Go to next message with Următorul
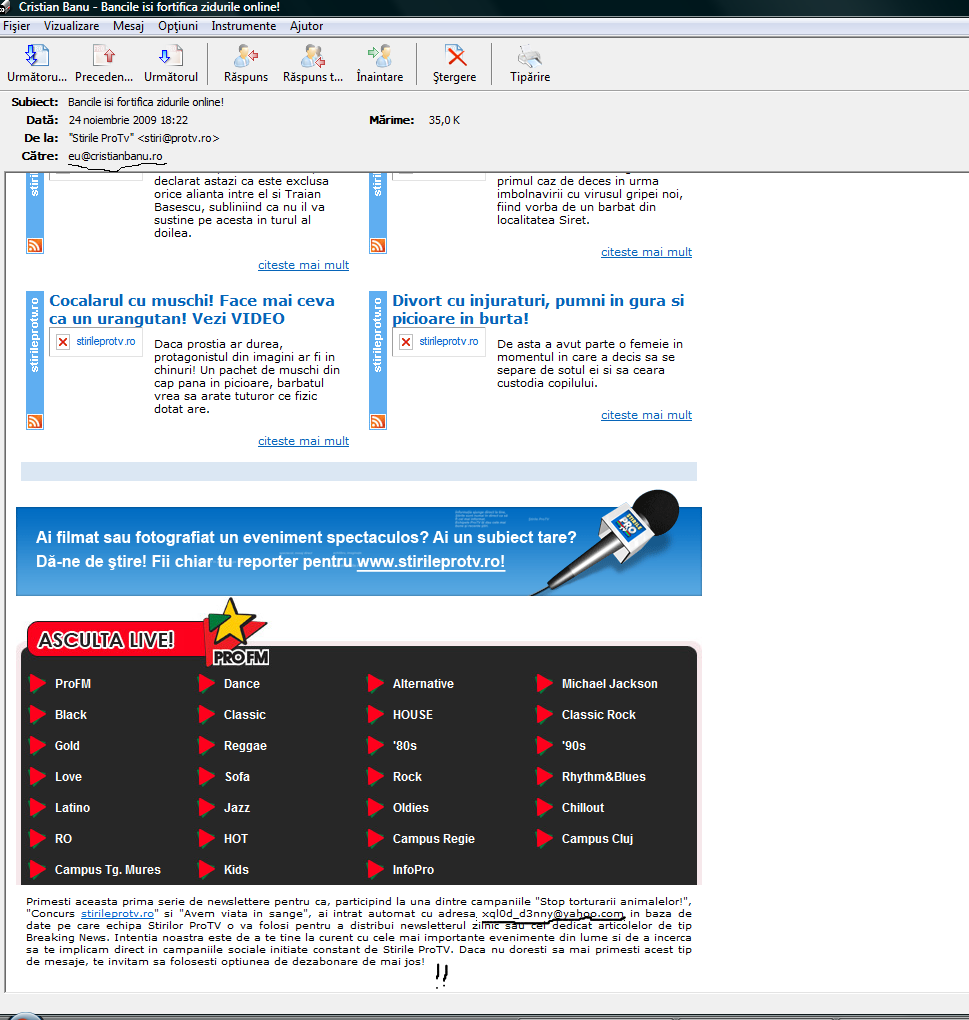This screenshot has width=969, height=1020. (x=171, y=64)
